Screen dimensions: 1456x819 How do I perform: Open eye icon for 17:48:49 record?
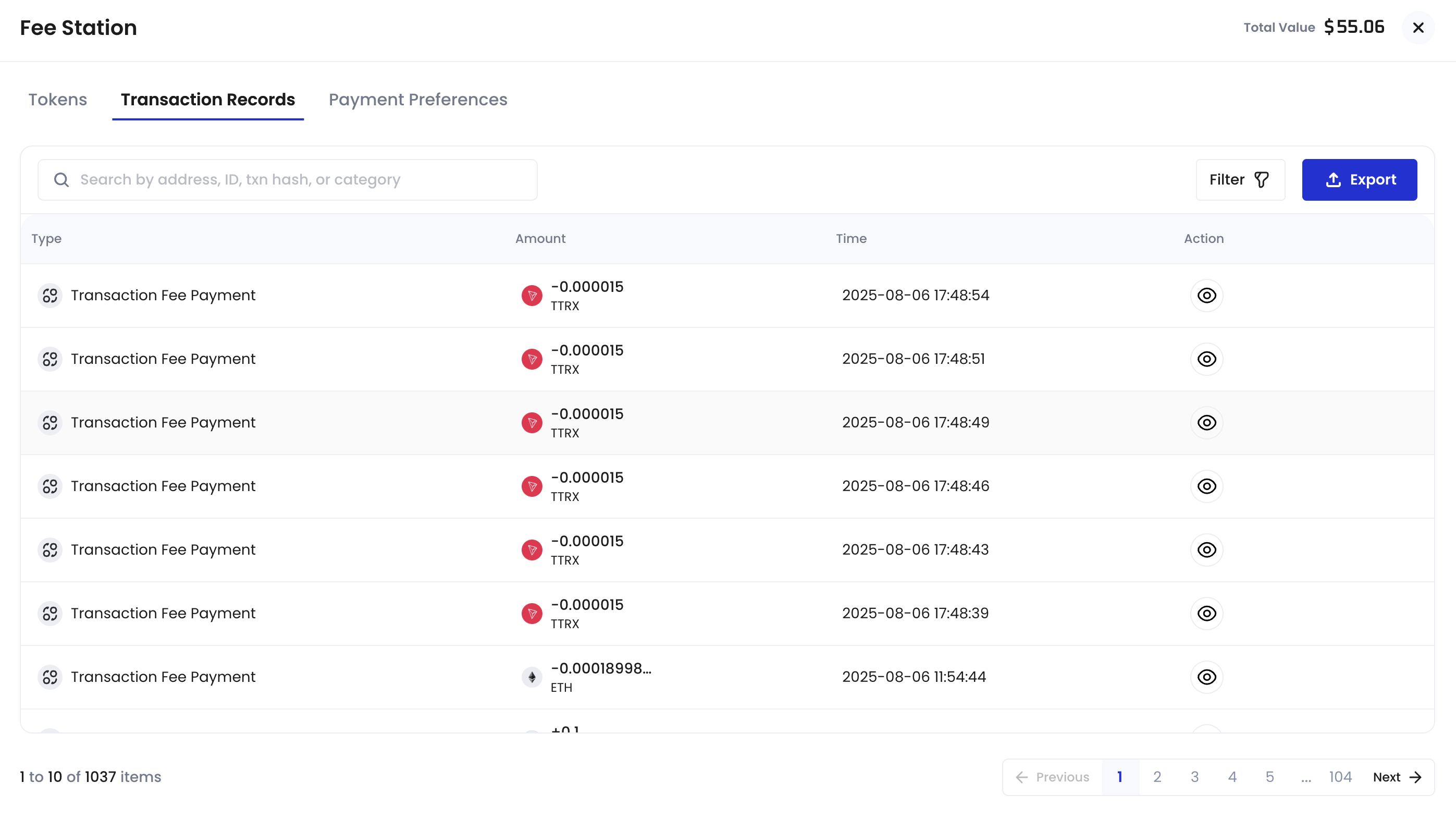pos(1206,422)
